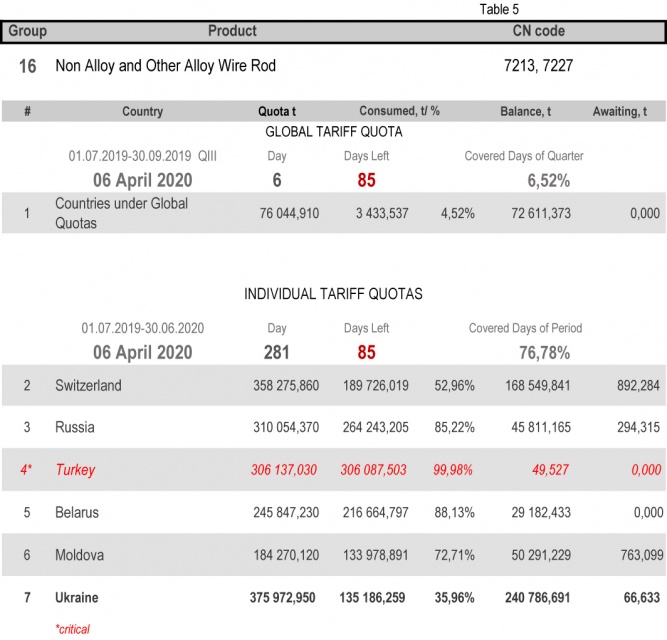Image resolution: width=667 pixels, height=640 pixels.
Task: Click the red Turkey country entry
Action: click(77, 469)
